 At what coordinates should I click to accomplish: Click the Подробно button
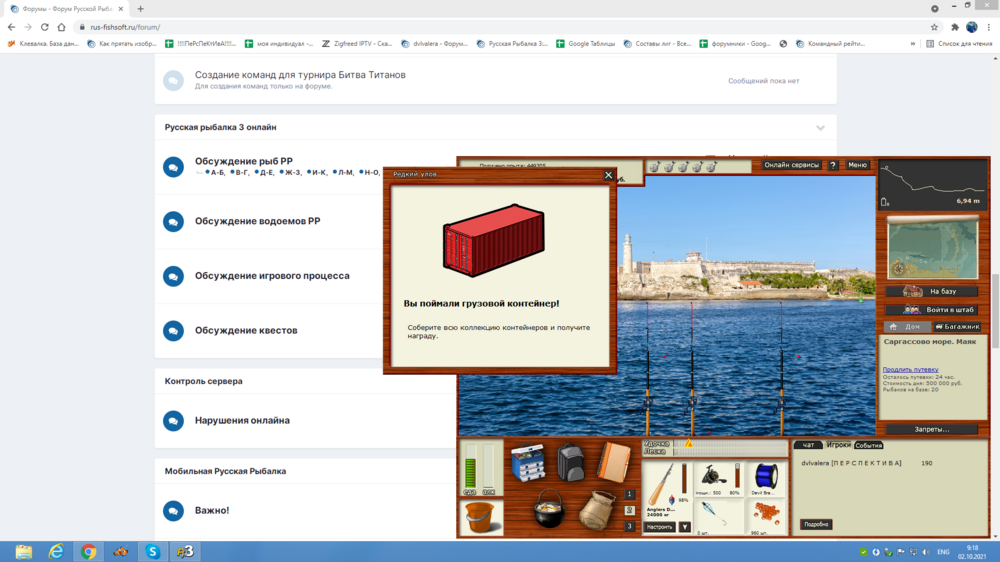point(816,524)
